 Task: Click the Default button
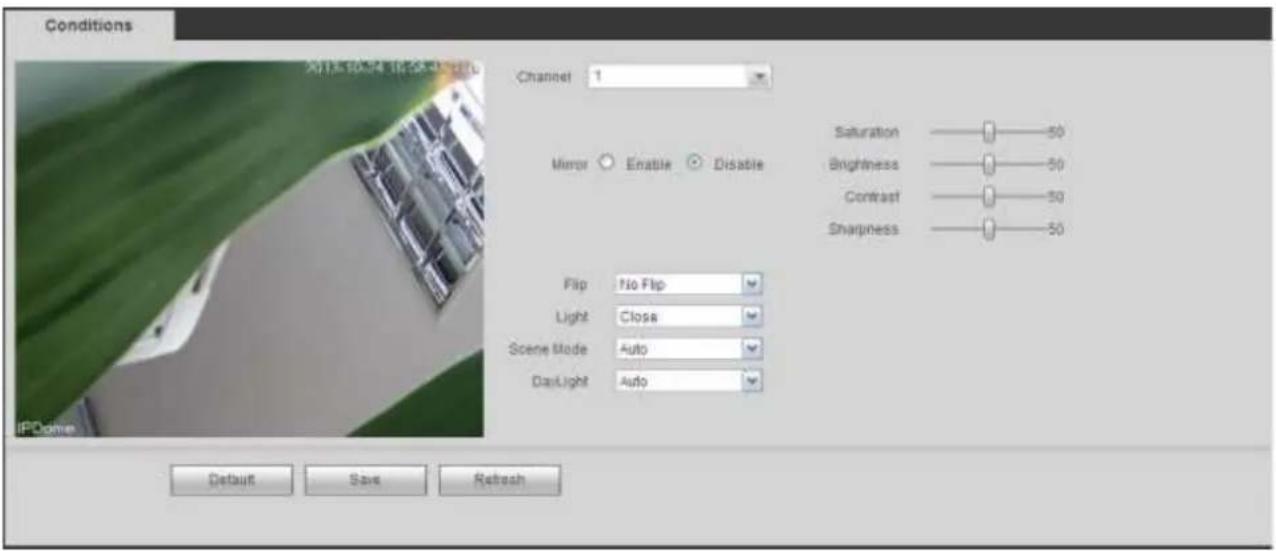231,480
